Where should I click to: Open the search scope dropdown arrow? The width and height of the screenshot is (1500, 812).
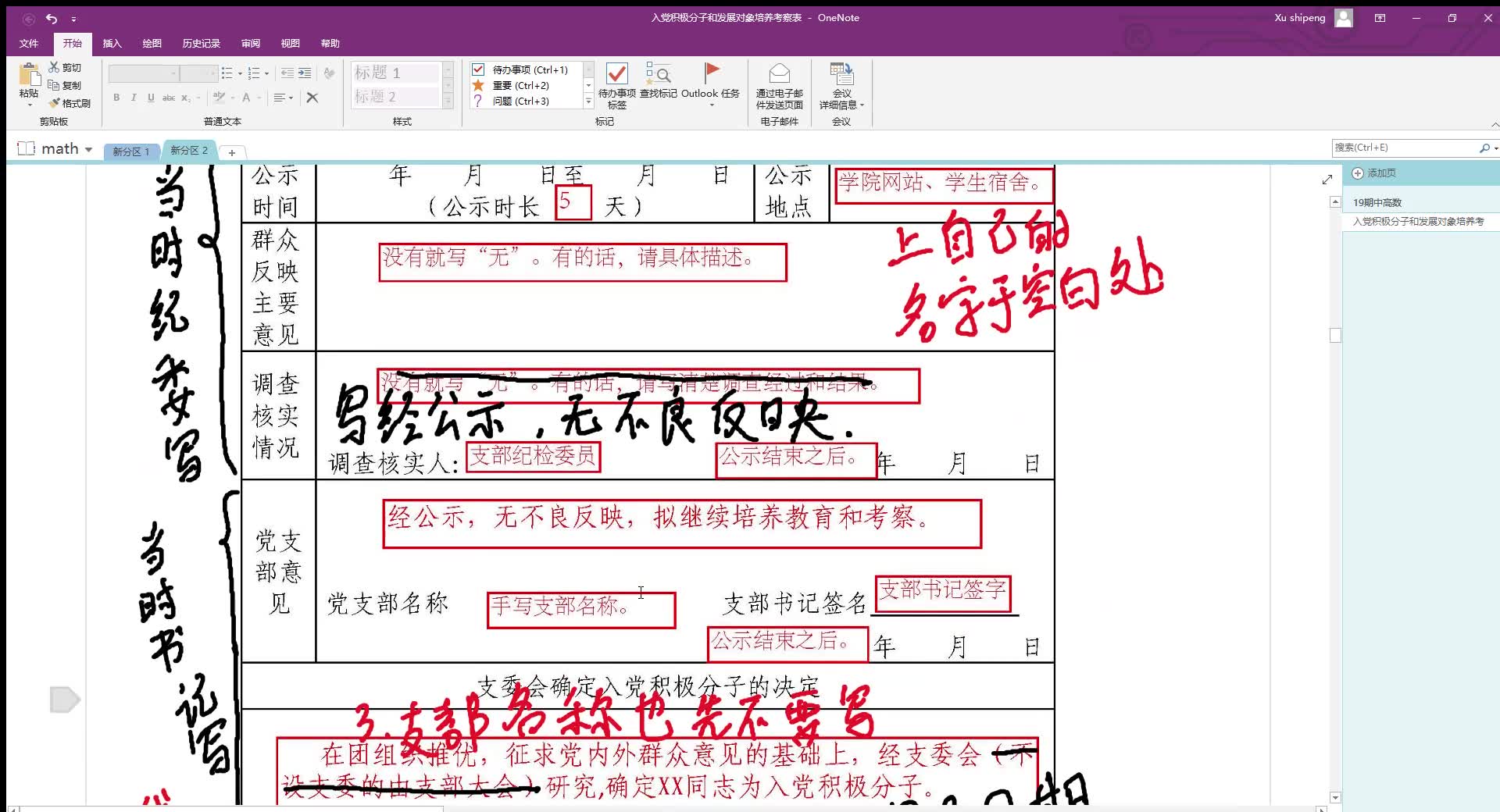pyautogui.click(x=1495, y=148)
